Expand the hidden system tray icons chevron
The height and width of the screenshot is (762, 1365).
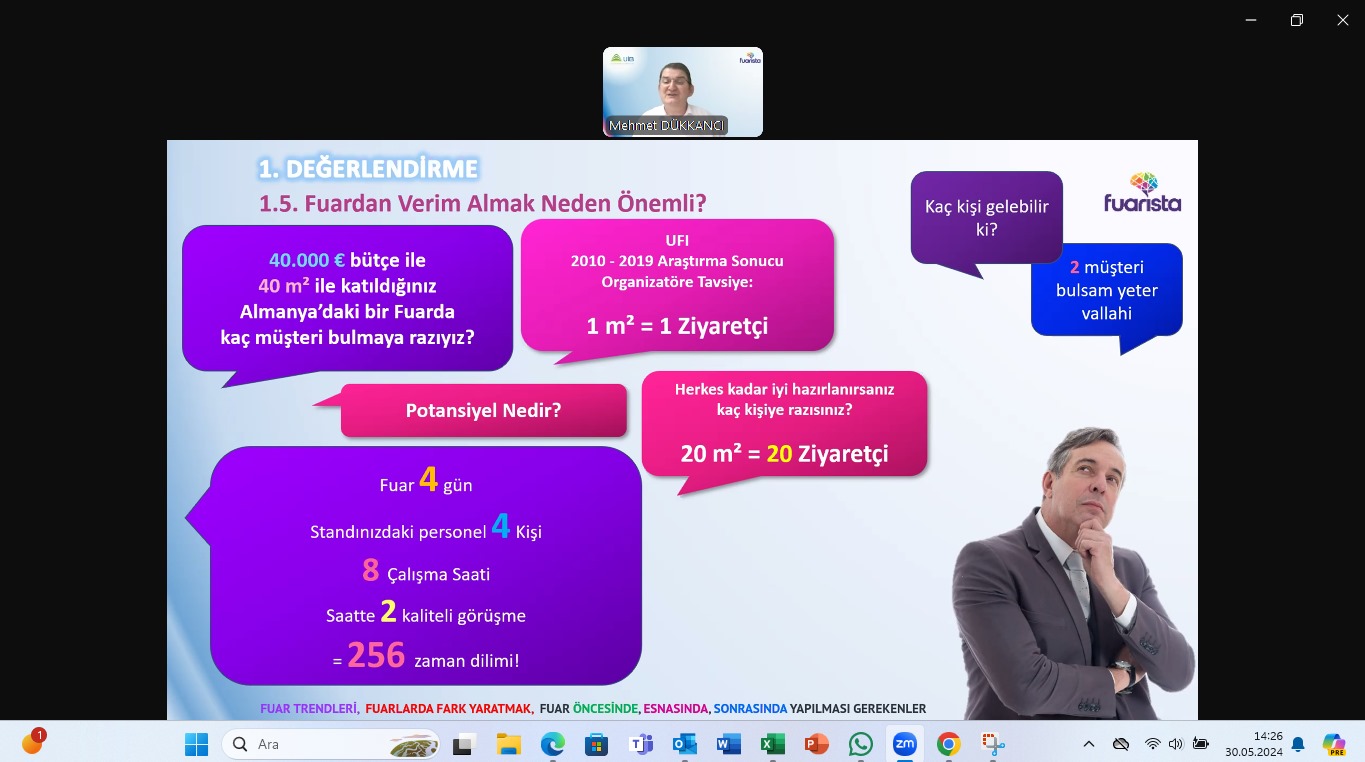pos(1089,744)
